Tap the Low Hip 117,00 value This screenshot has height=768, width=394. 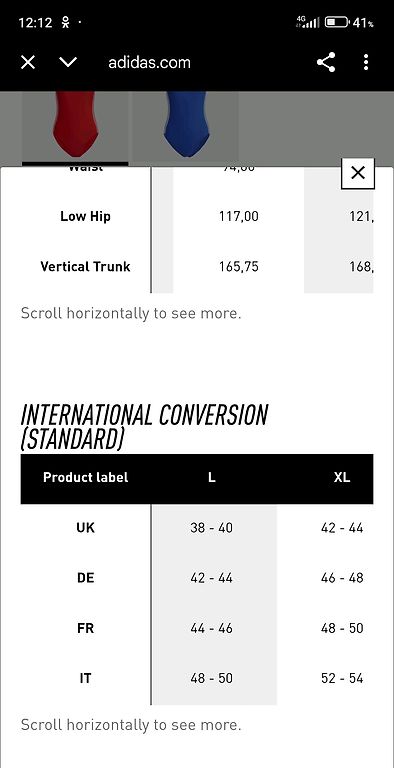[x=239, y=216]
